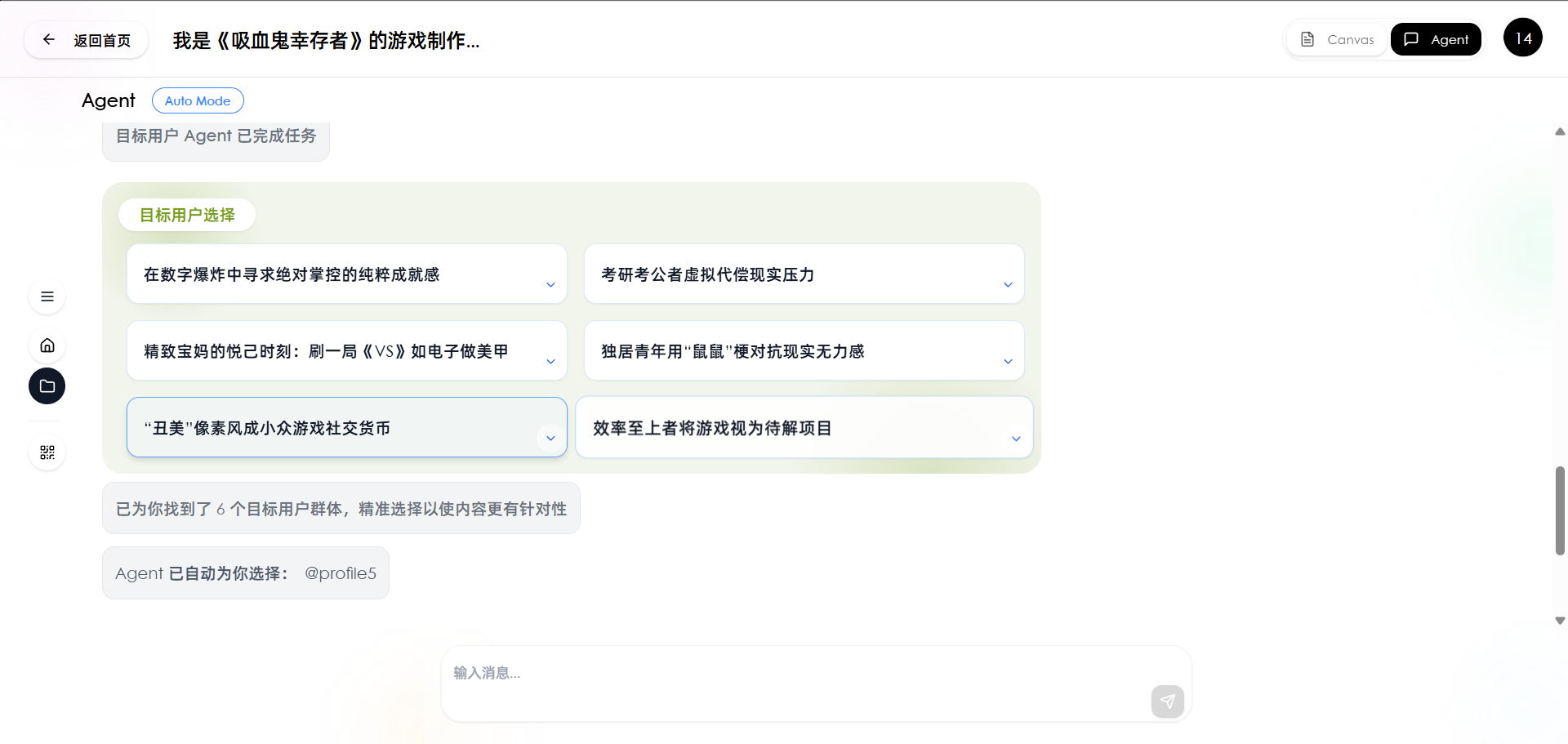Click the home icon in sidebar
This screenshot has height=744, width=1568.
(47, 345)
